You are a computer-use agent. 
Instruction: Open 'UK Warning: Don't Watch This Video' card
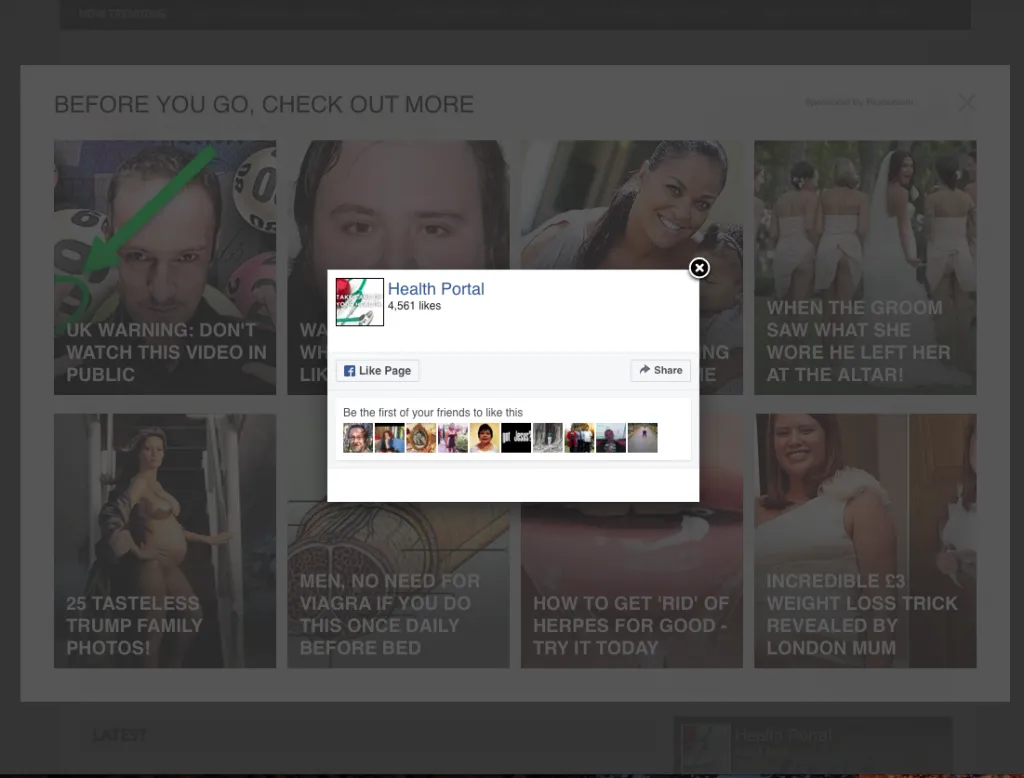(x=165, y=267)
